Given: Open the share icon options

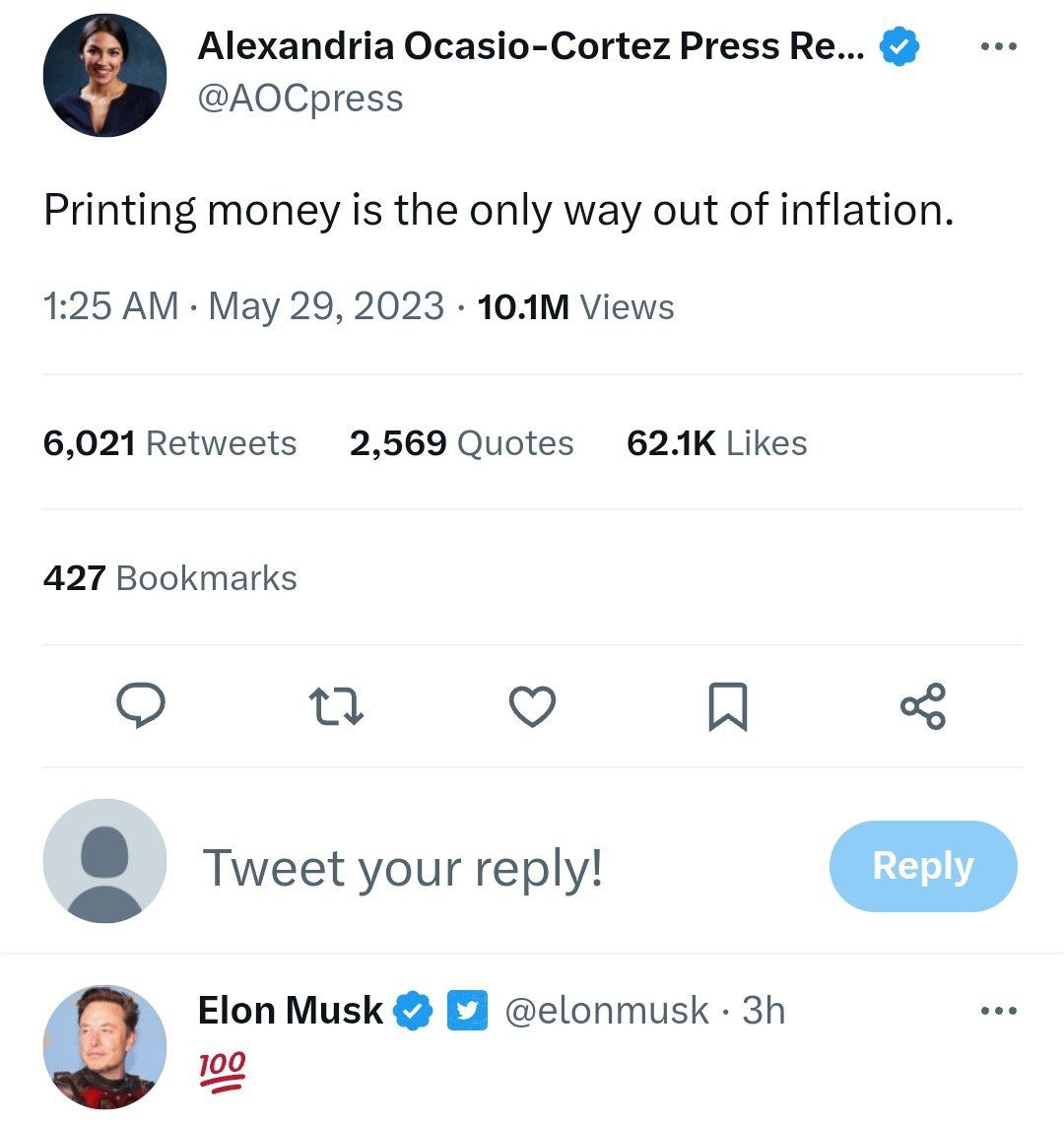Looking at the screenshot, I should coord(923,706).
